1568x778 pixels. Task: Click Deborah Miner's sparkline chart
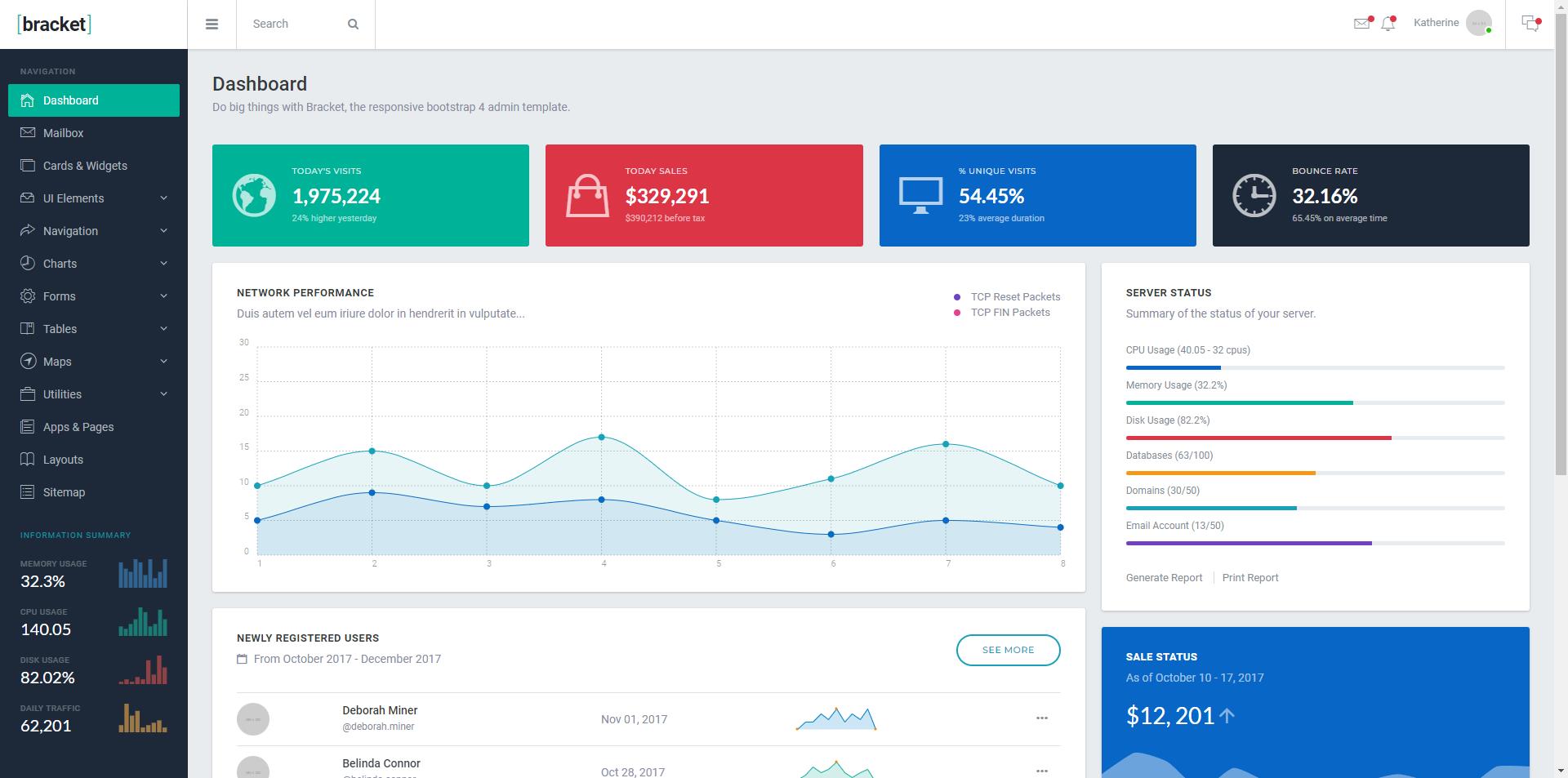click(835, 718)
